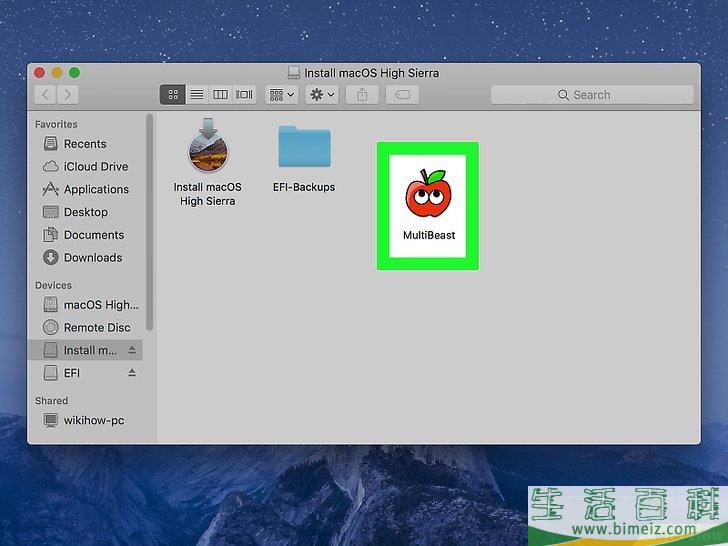
Task: Click the Edit Tags toolbar button
Action: click(402, 95)
